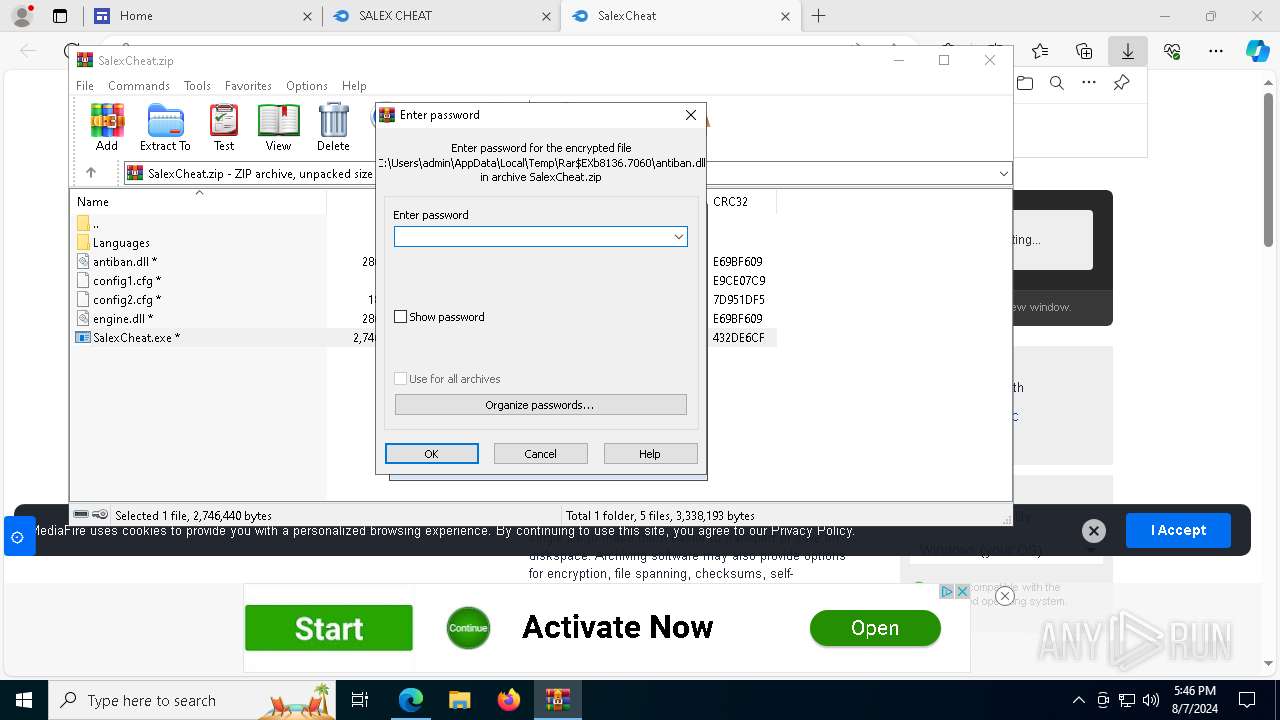Click taskbar search box
1280x720 pixels.
pos(193,700)
